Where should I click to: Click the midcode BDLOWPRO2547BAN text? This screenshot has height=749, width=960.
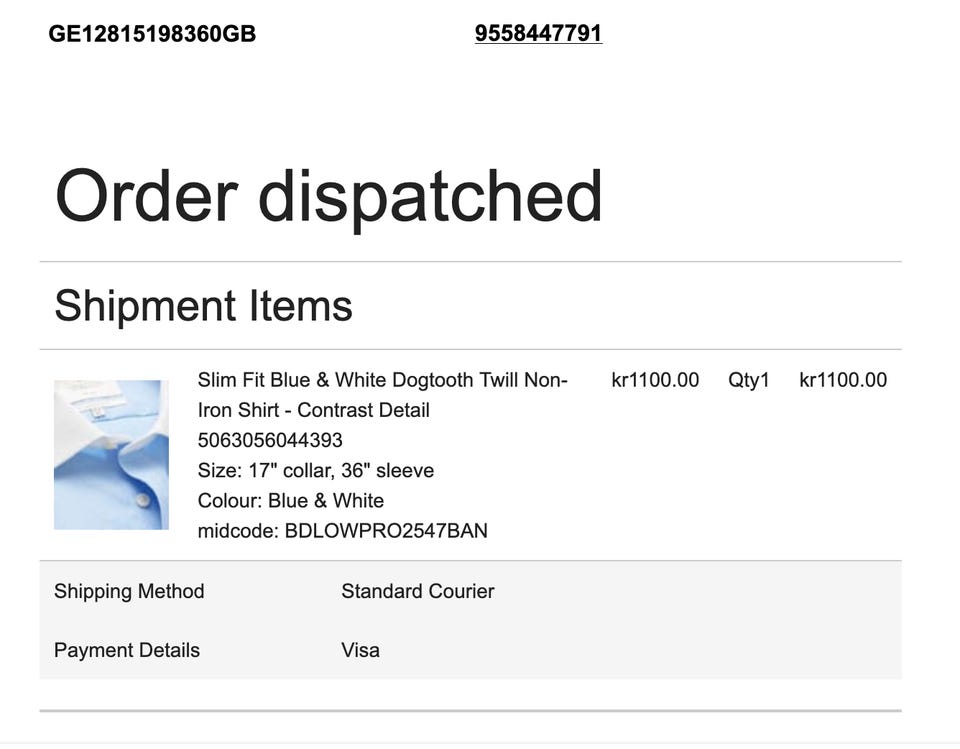click(343, 530)
